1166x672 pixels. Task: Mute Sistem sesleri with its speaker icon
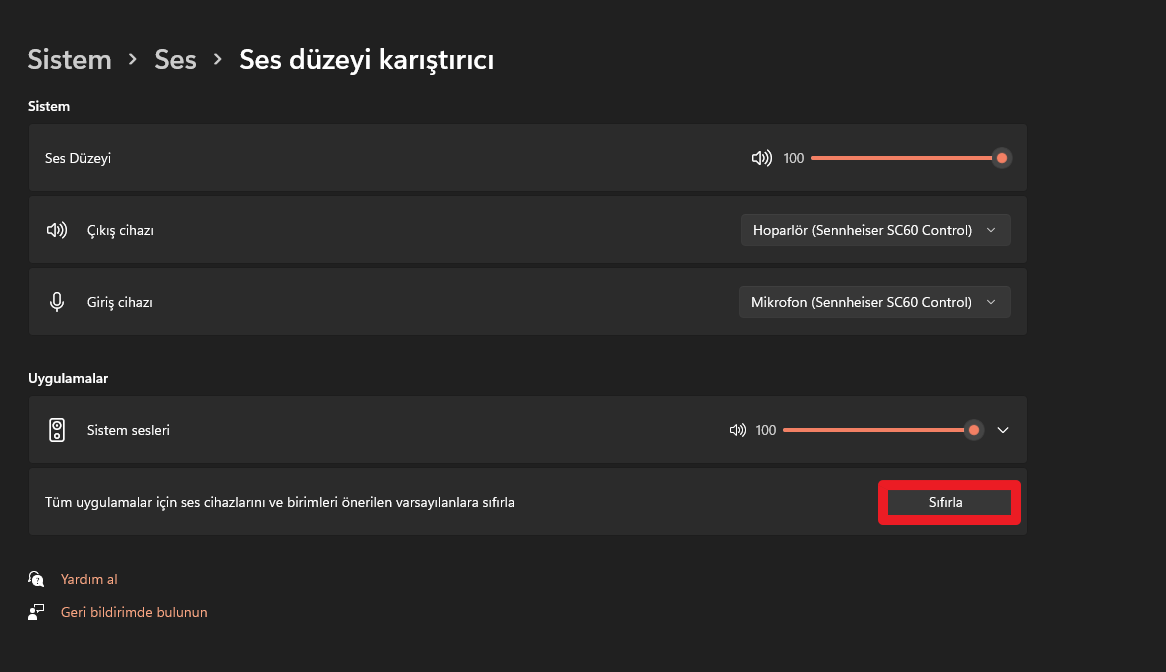738,430
